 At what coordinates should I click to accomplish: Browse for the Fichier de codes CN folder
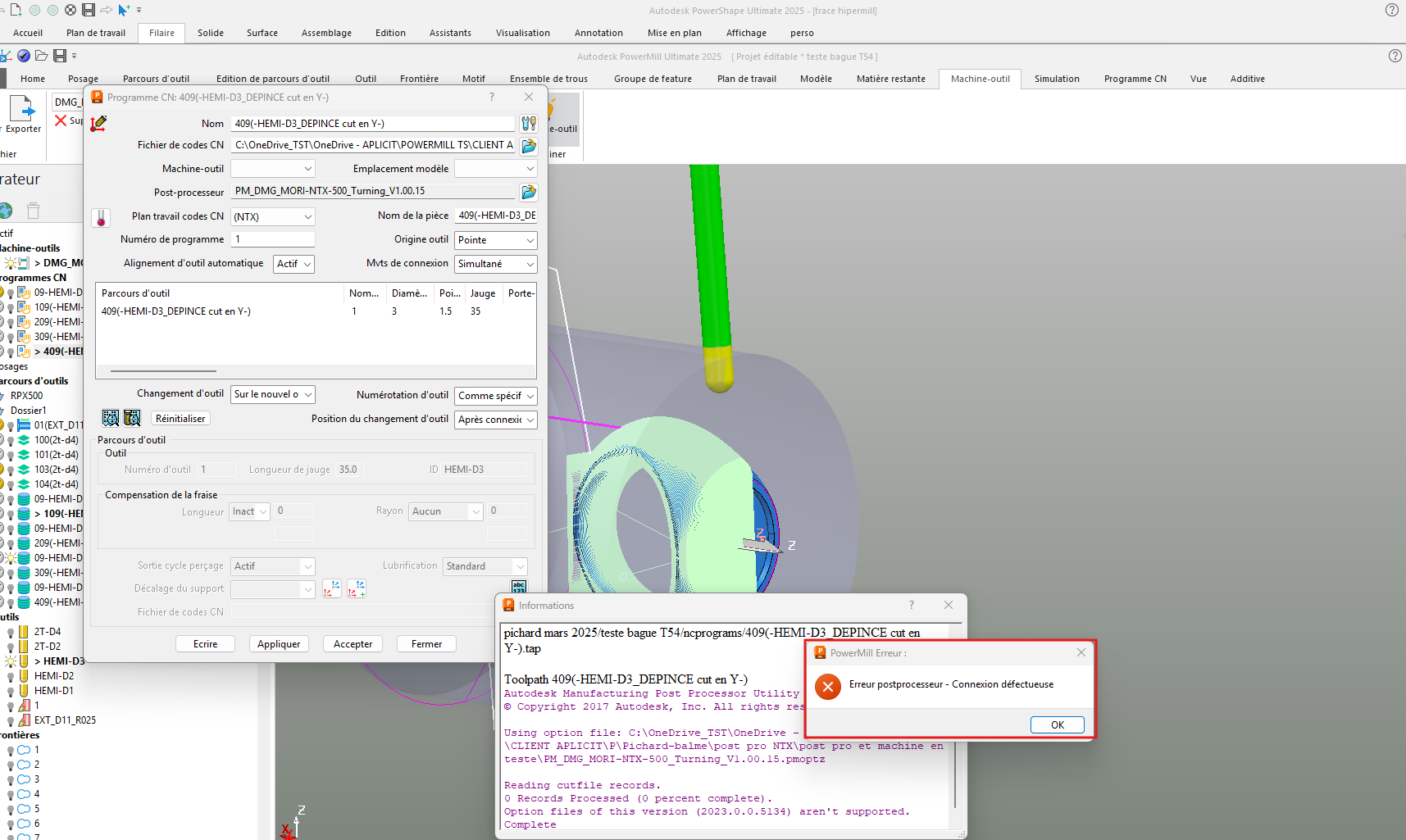[529, 146]
